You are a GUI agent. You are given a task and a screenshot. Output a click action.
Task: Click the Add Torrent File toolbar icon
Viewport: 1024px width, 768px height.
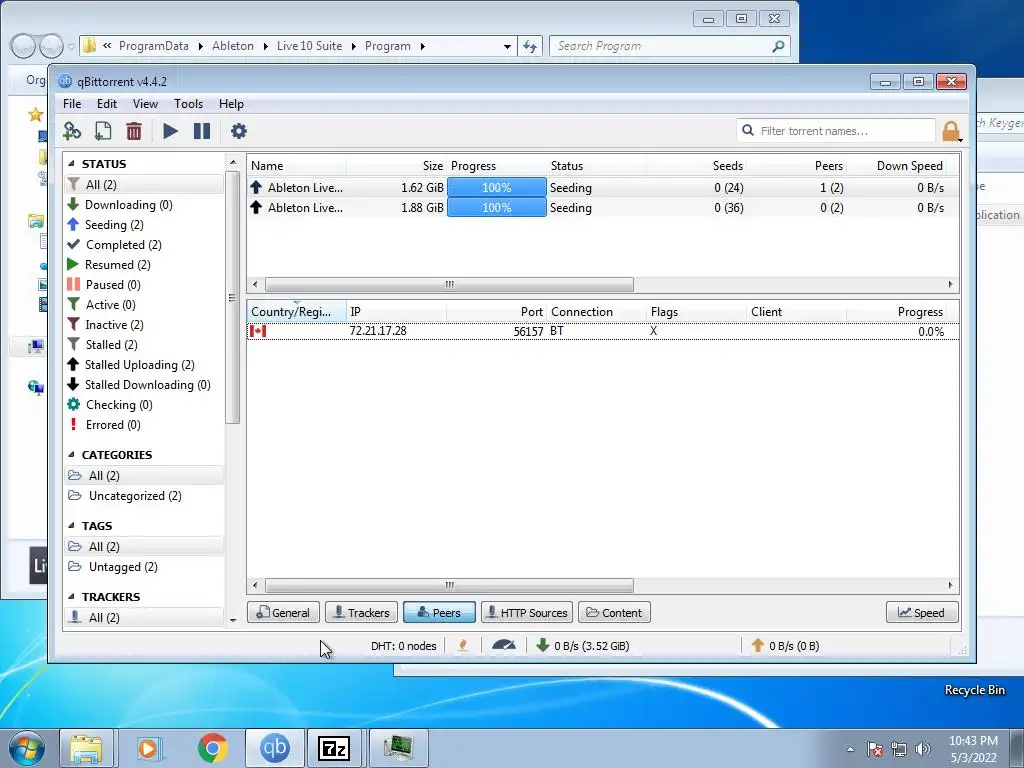(x=103, y=131)
